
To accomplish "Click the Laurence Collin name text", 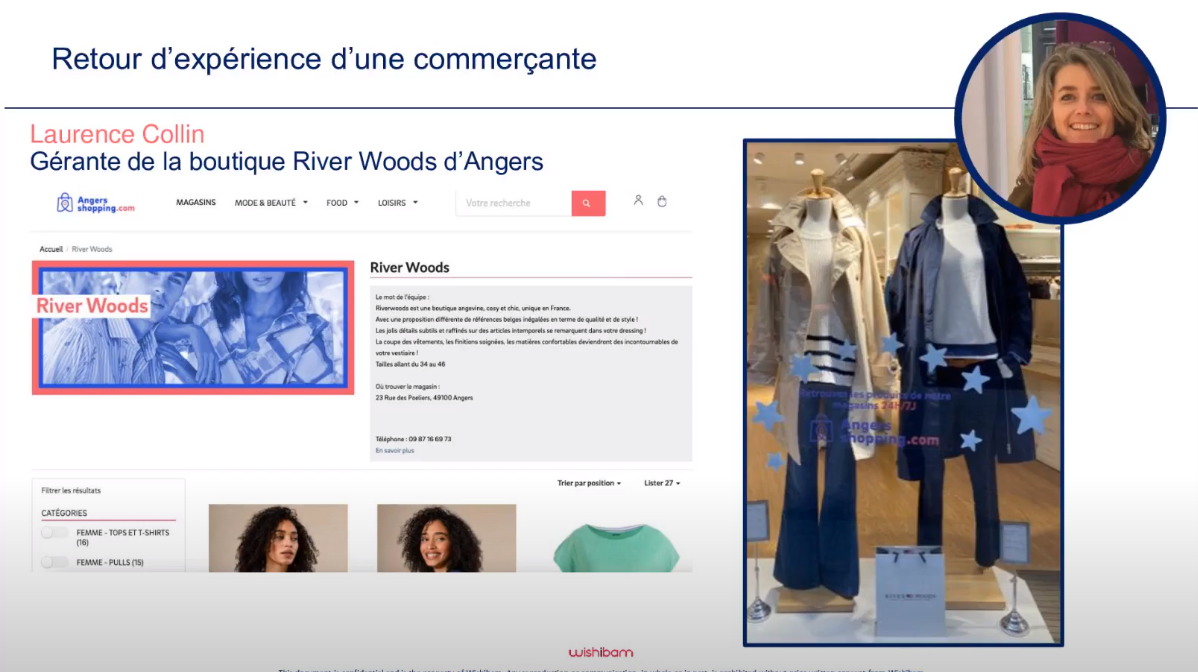I will 117,134.
